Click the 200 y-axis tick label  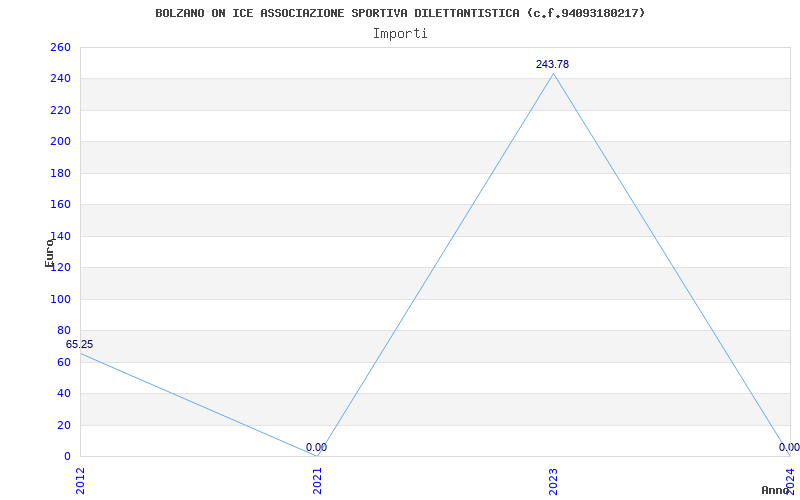60,142
